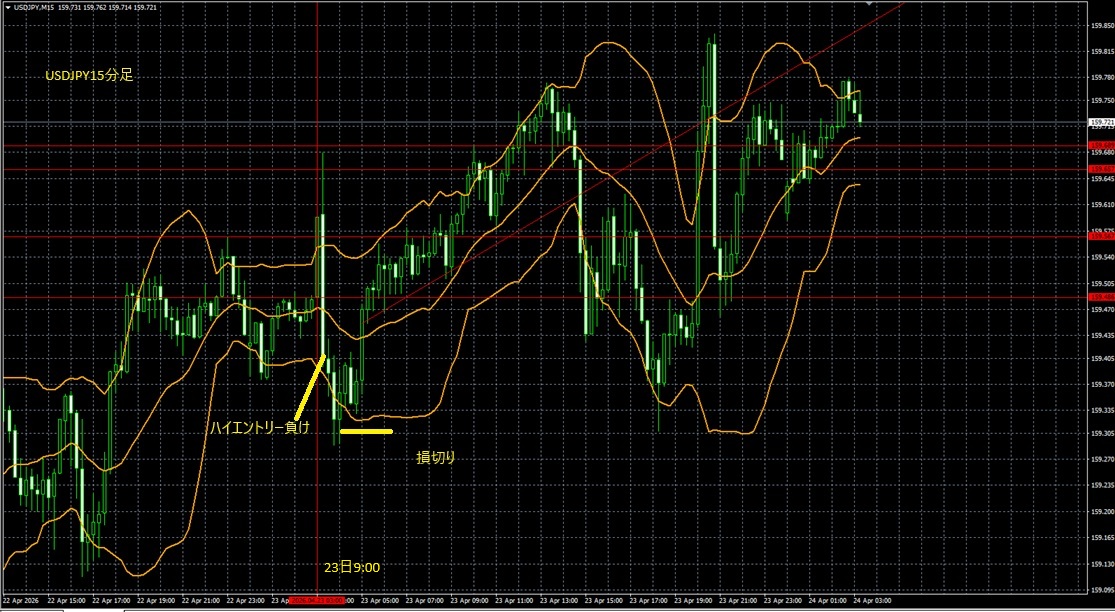
Task: Click the diagonal yellow entry line
Action: tap(311, 385)
